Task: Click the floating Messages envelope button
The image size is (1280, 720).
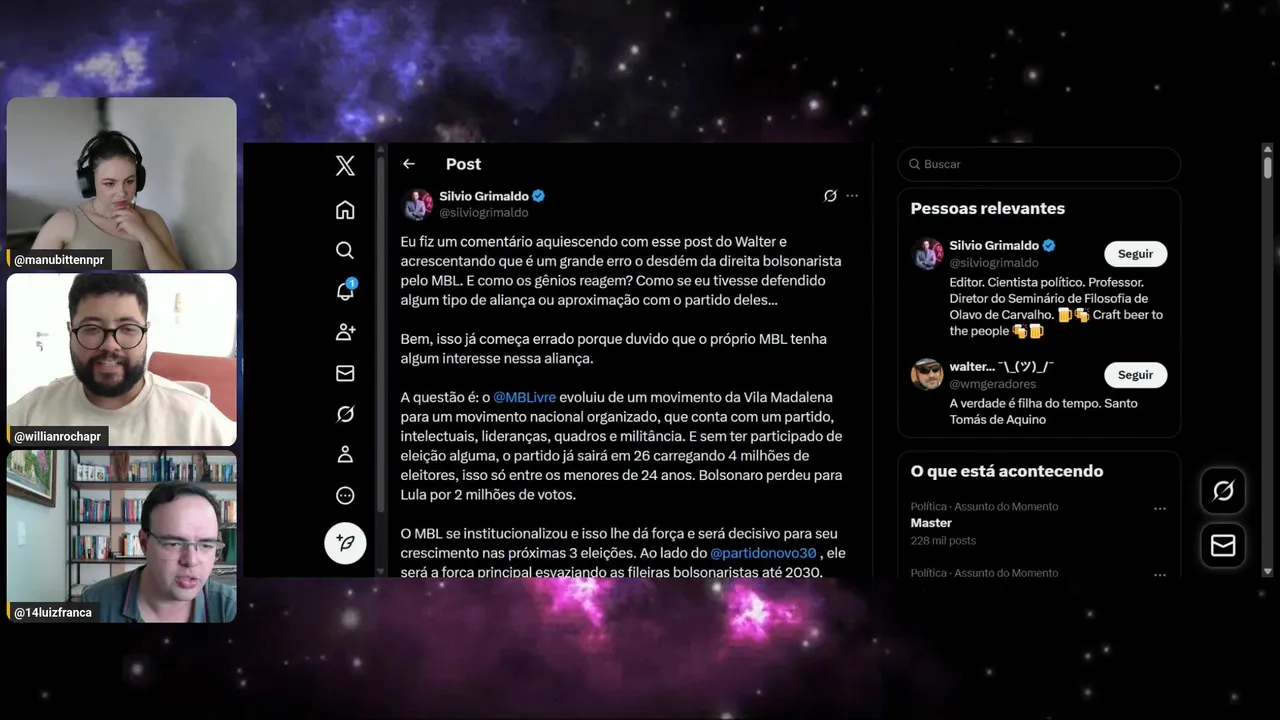Action: [x=1223, y=545]
